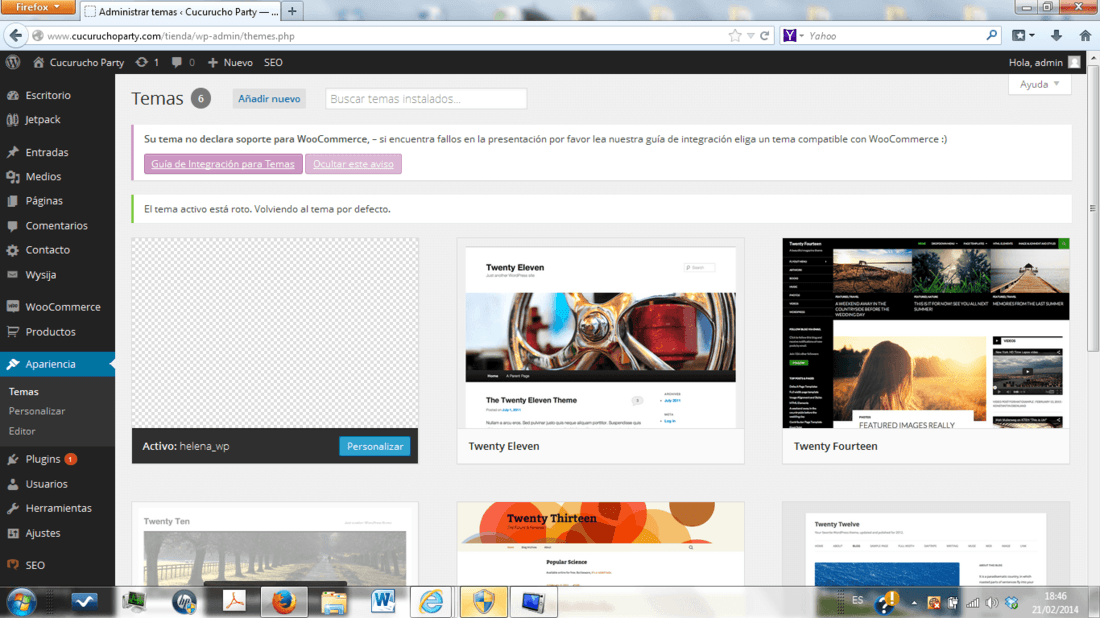
Task: Click the page vertical scrollbar
Action: [x=1093, y=210]
